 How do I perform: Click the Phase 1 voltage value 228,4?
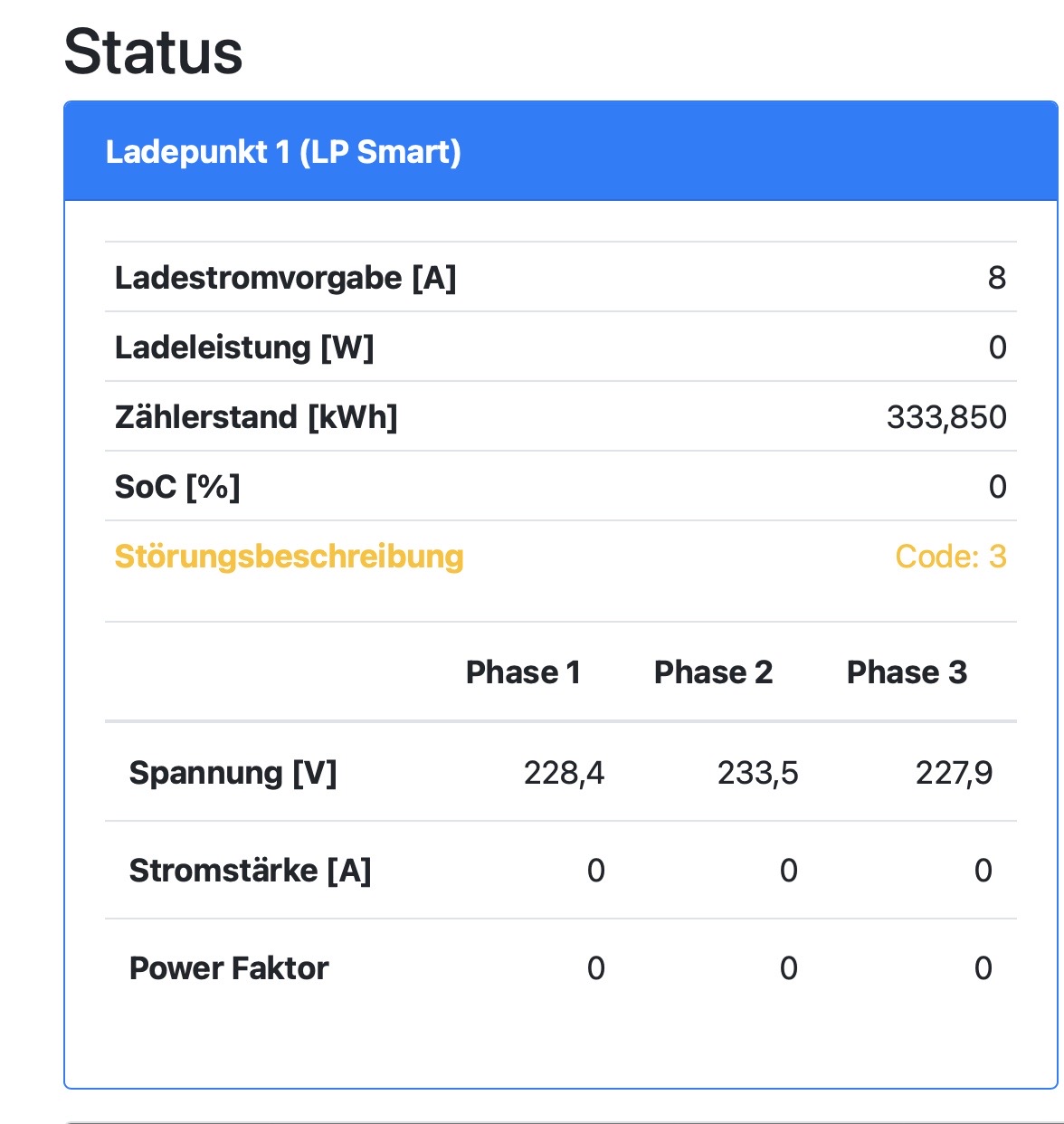click(564, 773)
